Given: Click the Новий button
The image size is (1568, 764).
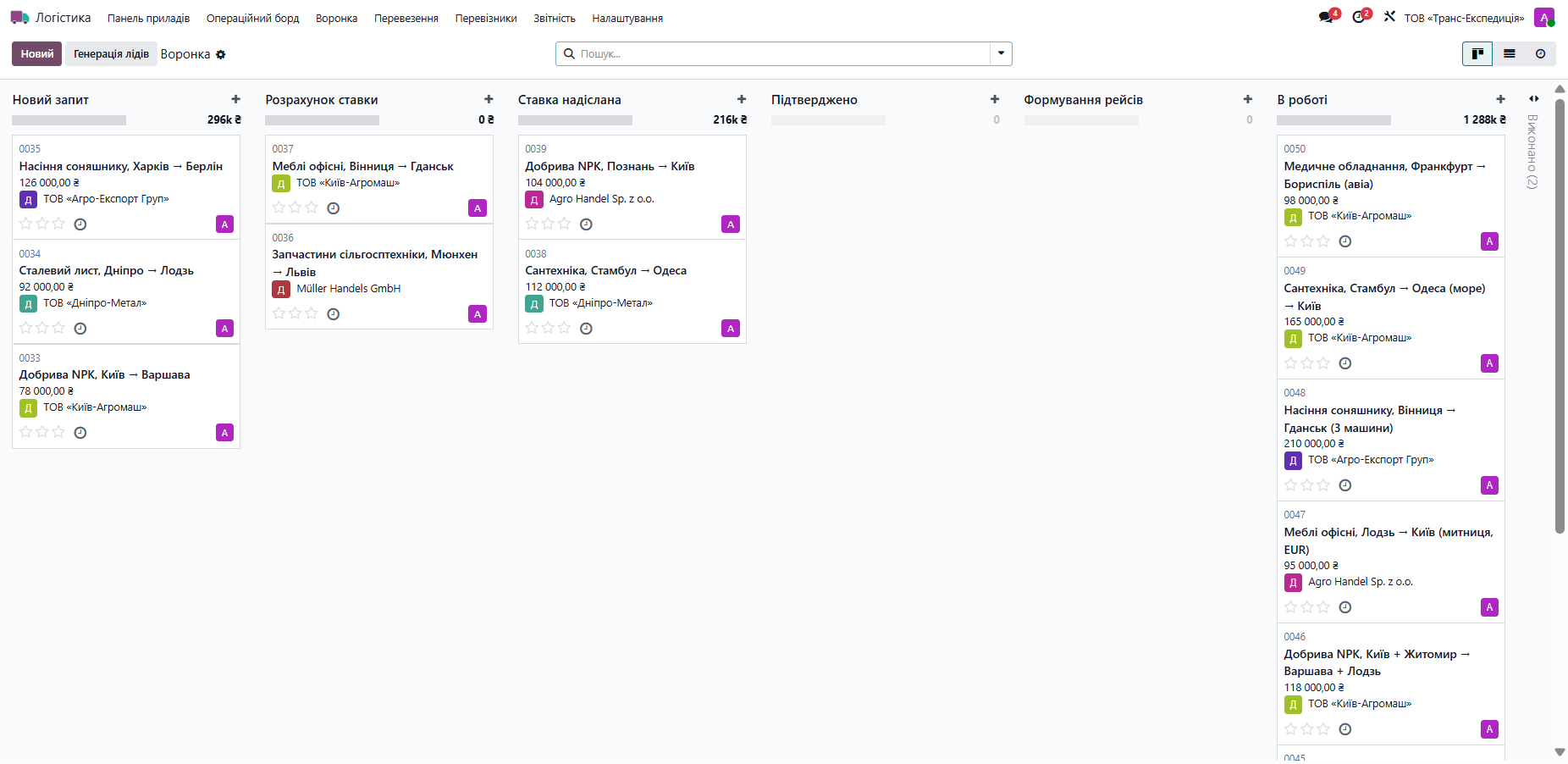Looking at the screenshot, I should pyautogui.click(x=37, y=54).
